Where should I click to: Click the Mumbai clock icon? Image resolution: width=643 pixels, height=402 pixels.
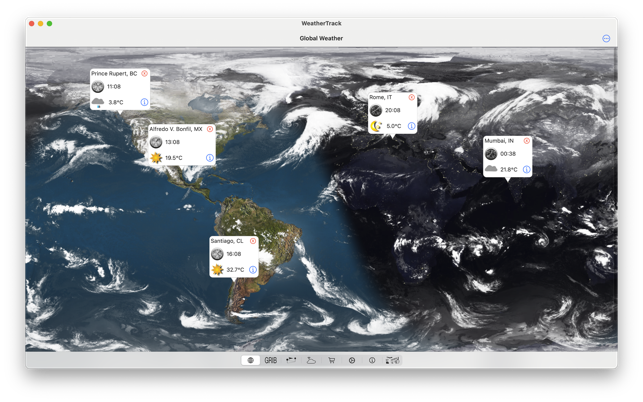pyautogui.click(x=491, y=154)
